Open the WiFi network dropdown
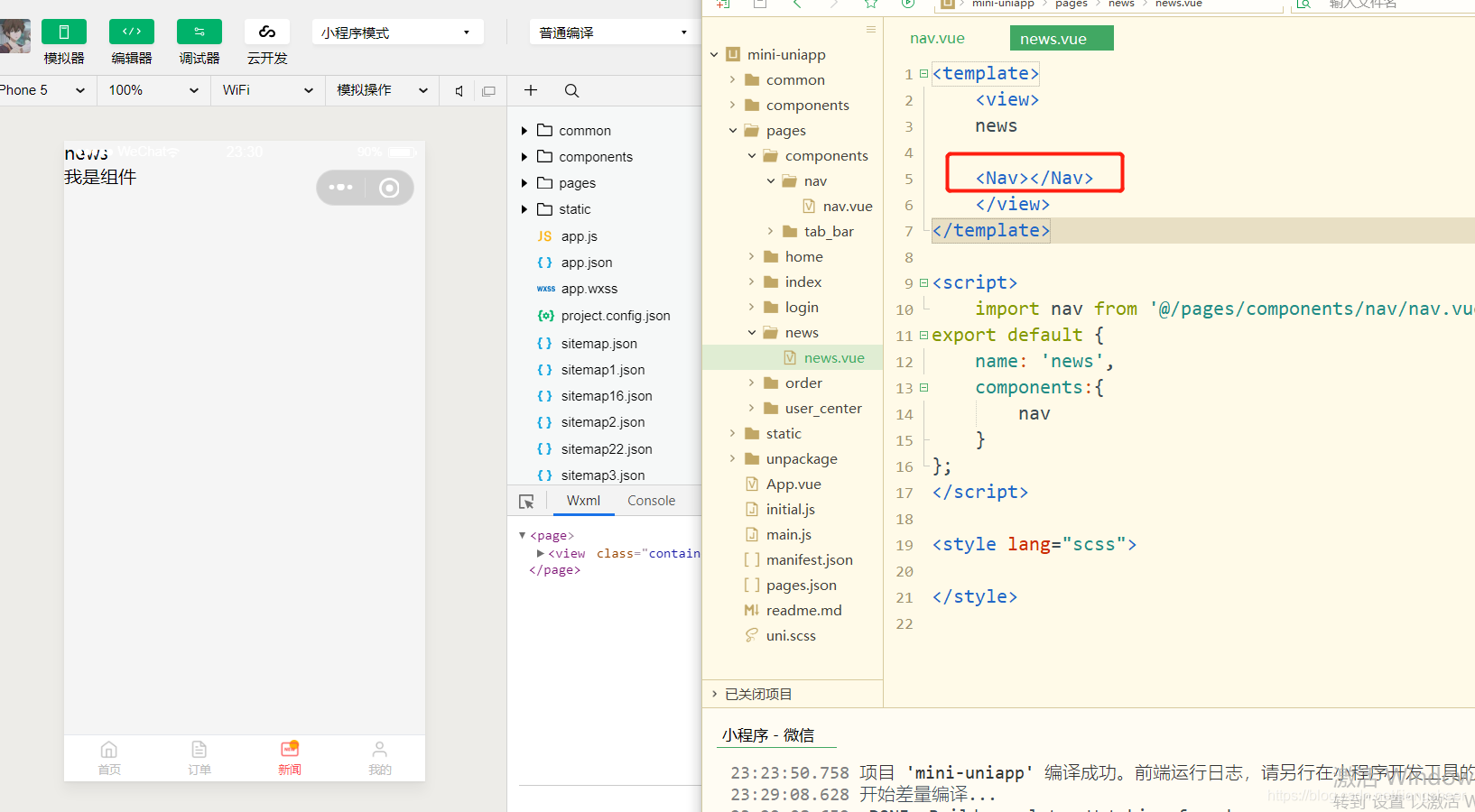The image size is (1475, 812). [x=268, y=90]
